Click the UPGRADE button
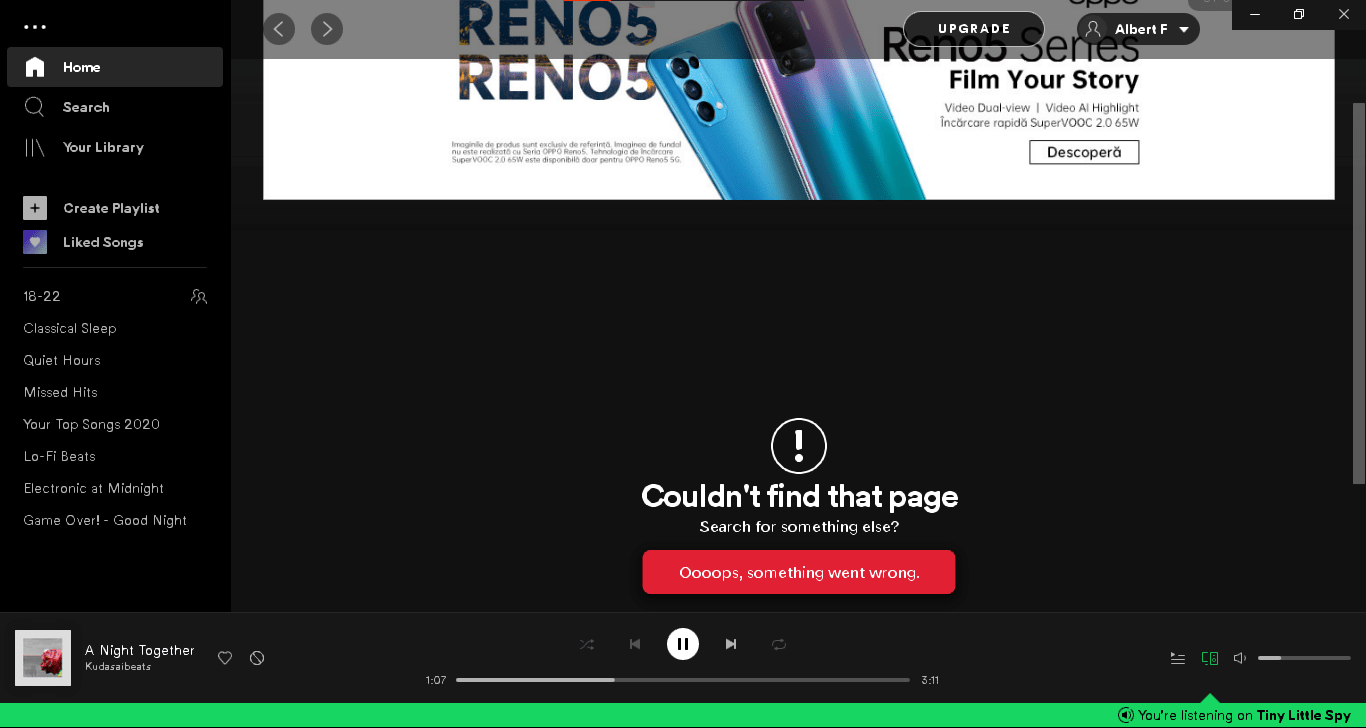This screenshot has width=1366, height=728. (x=974, y=29)
